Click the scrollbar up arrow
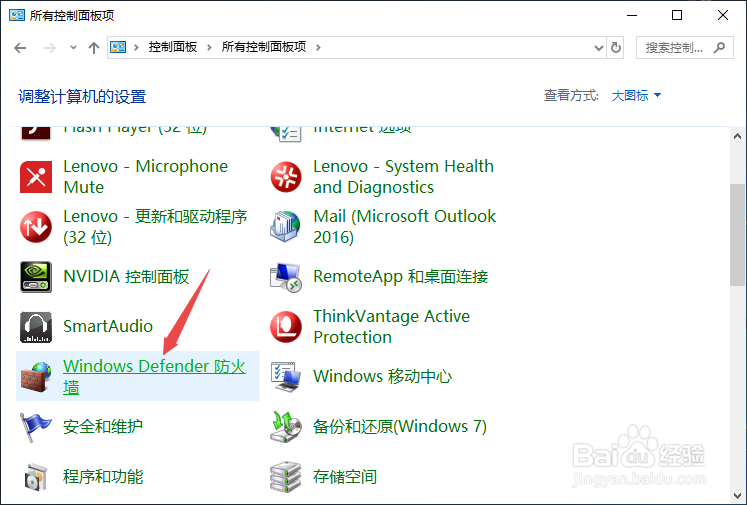 737,137
